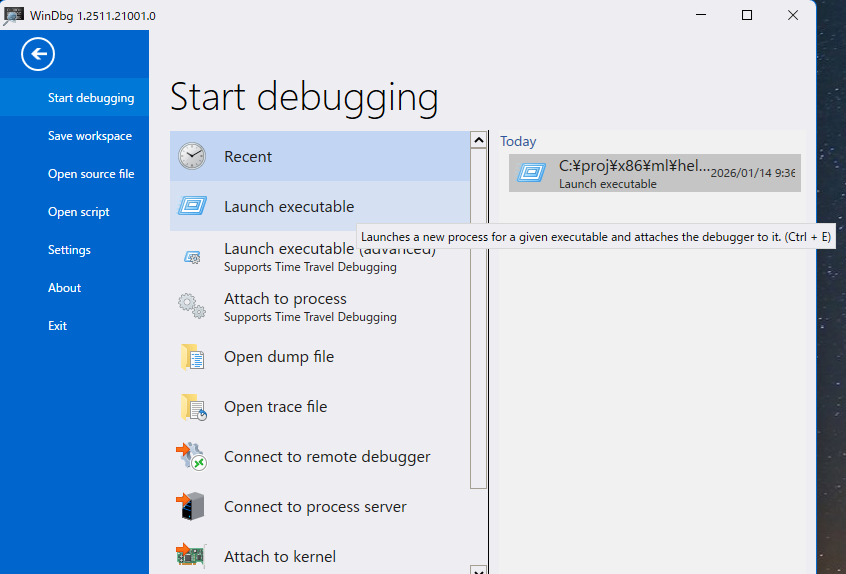
Task: Open the Open source file menu entry
Action: [90, 174]
